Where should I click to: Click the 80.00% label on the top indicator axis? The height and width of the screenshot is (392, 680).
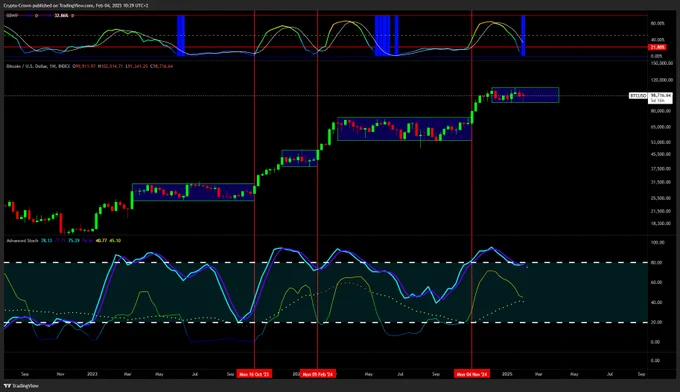click(657, 23)
